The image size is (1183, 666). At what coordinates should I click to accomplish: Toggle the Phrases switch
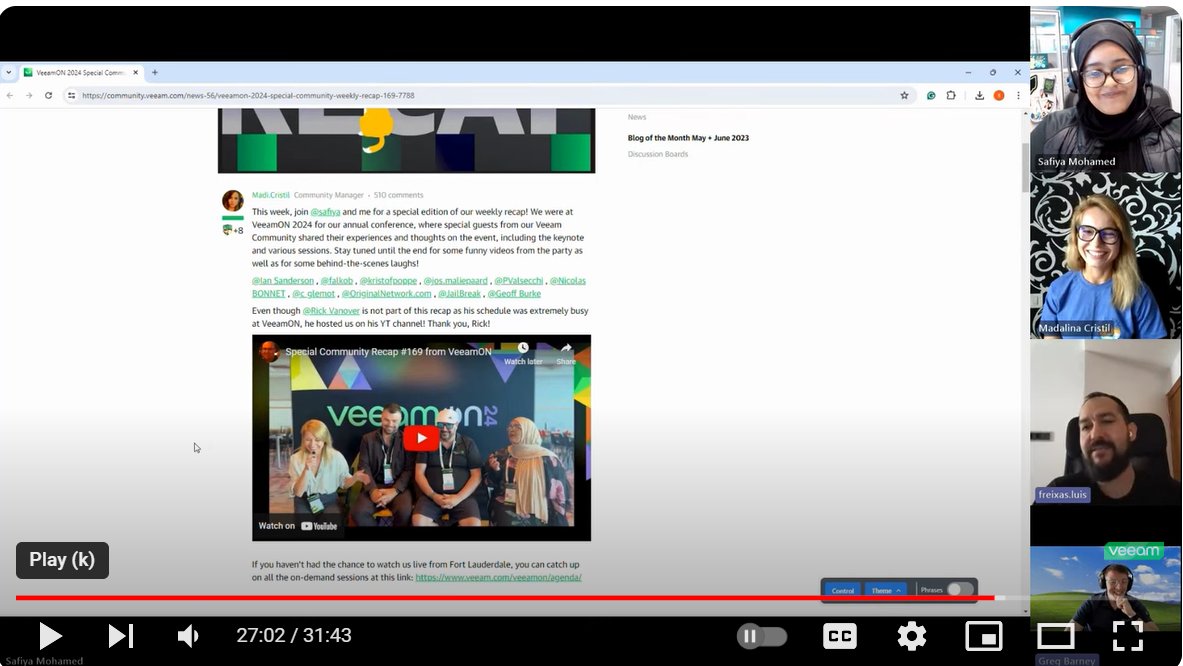pos(960,589)
